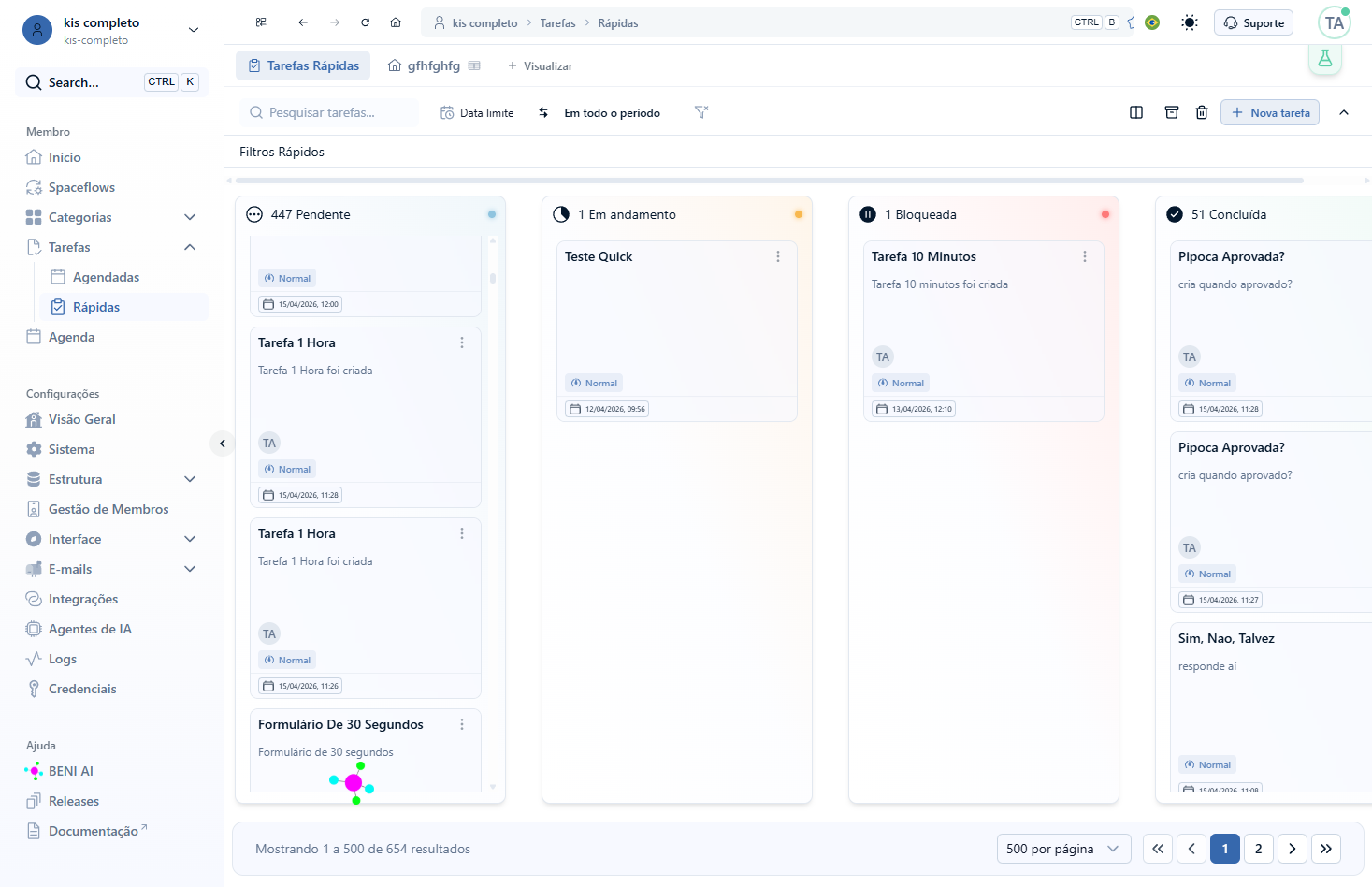The width and height of the screenshot is (1372, 887).
Task: Click the Nova tarefa button
Action: coord(1270,112)
